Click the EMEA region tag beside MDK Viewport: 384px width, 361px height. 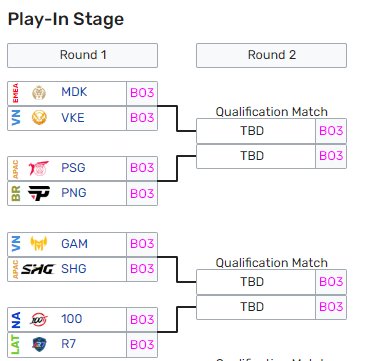coord(15,93)
